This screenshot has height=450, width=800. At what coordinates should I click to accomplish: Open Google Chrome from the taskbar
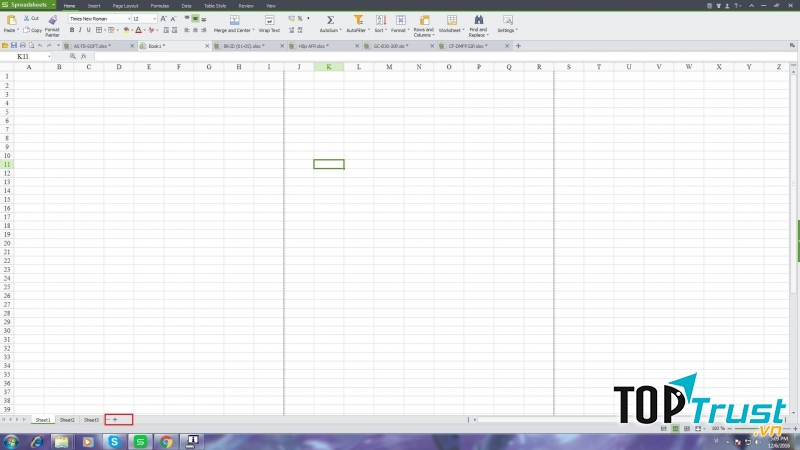[166, 442]
